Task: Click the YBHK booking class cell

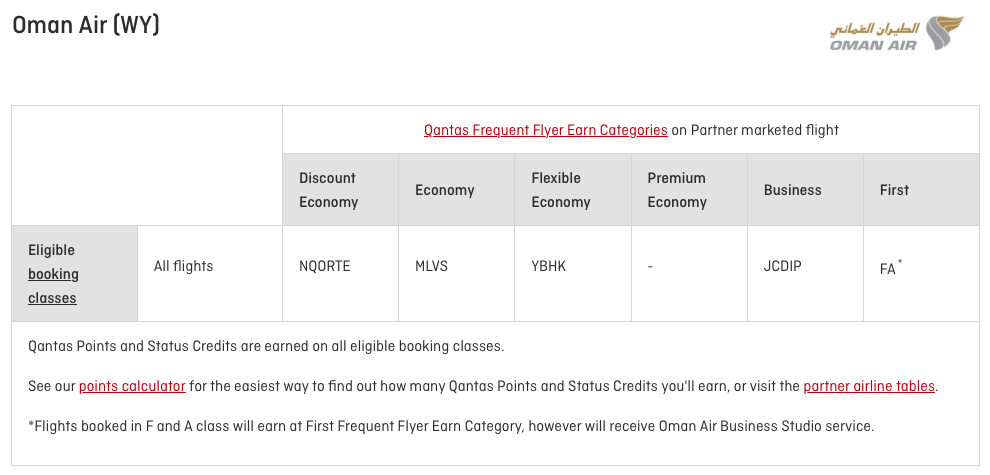Action: pyautogui.click(x=549, y=267)
